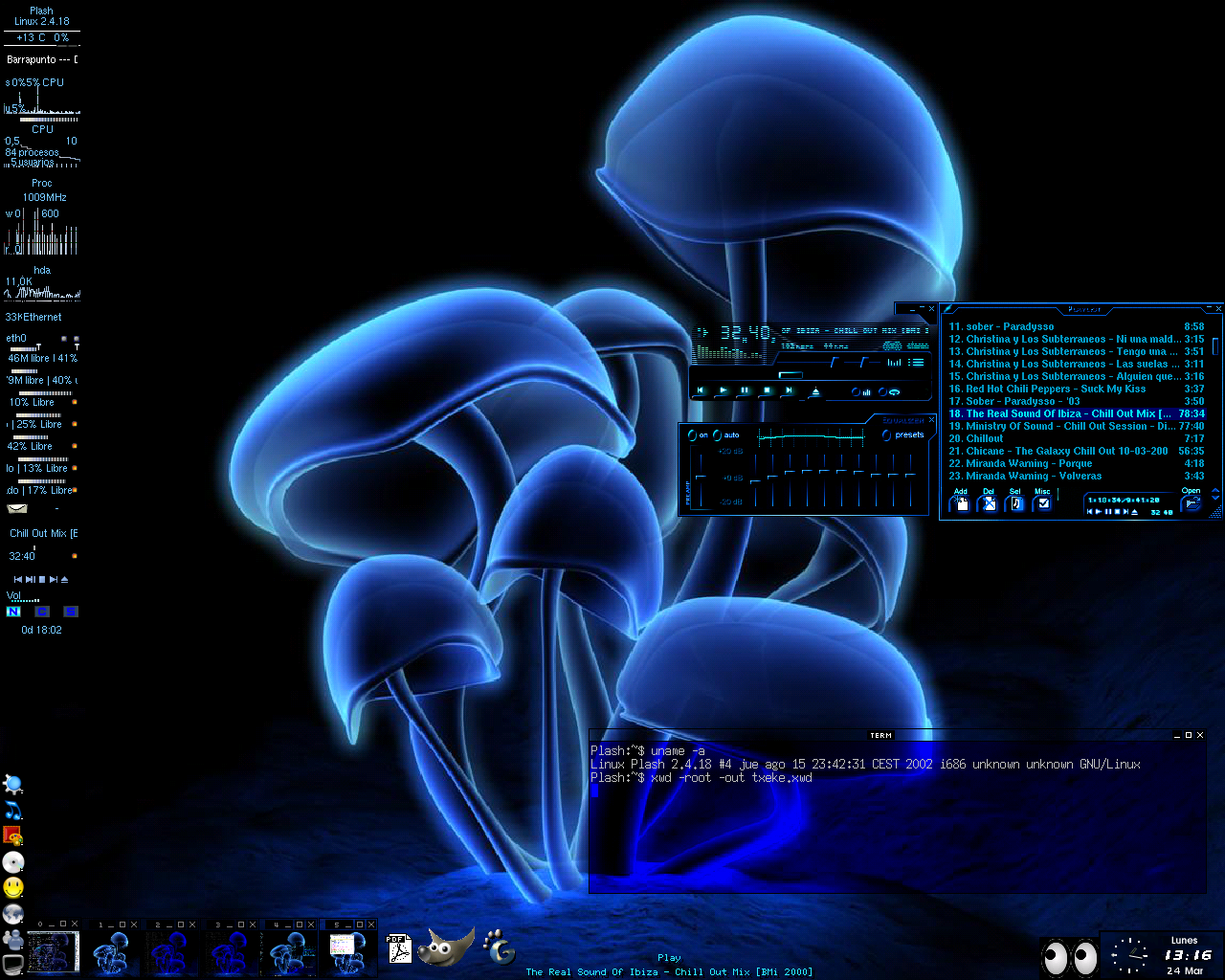Toggle shuffle mode in XMMS player

pos(861,391)
